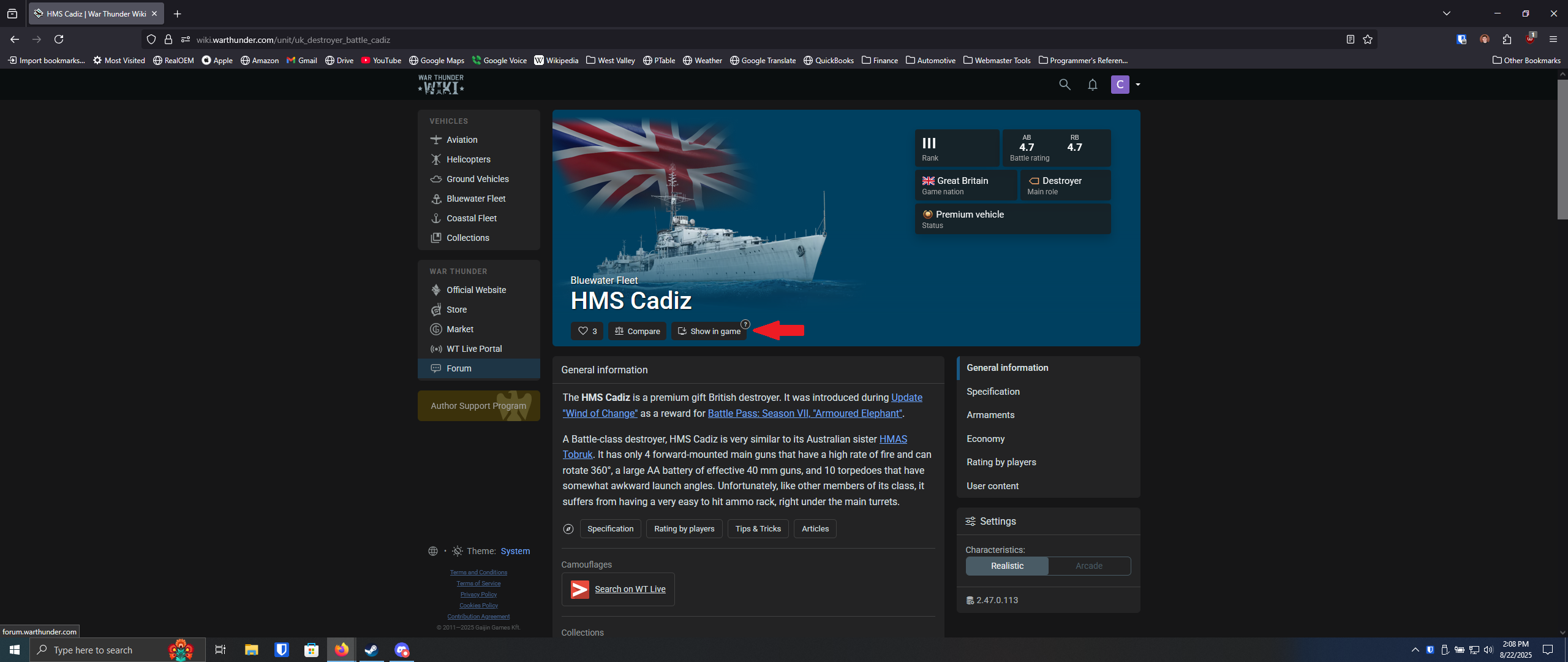The height and width of the screenshot is (662, 1568).
Task: Switch characteristics to Arcade
Action: (x=1088, y=566)
